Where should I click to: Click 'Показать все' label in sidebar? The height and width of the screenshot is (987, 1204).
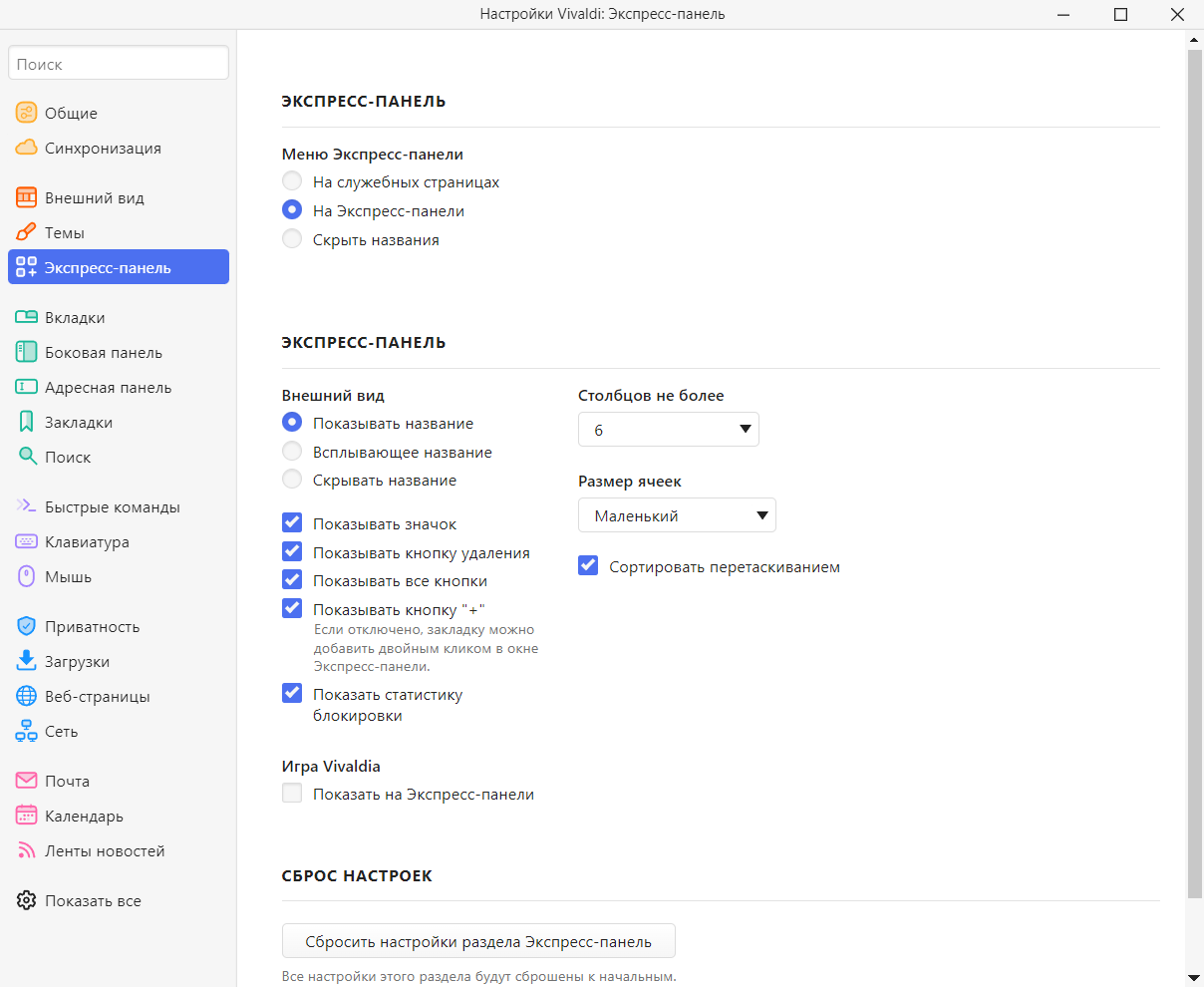click(93, 901)
